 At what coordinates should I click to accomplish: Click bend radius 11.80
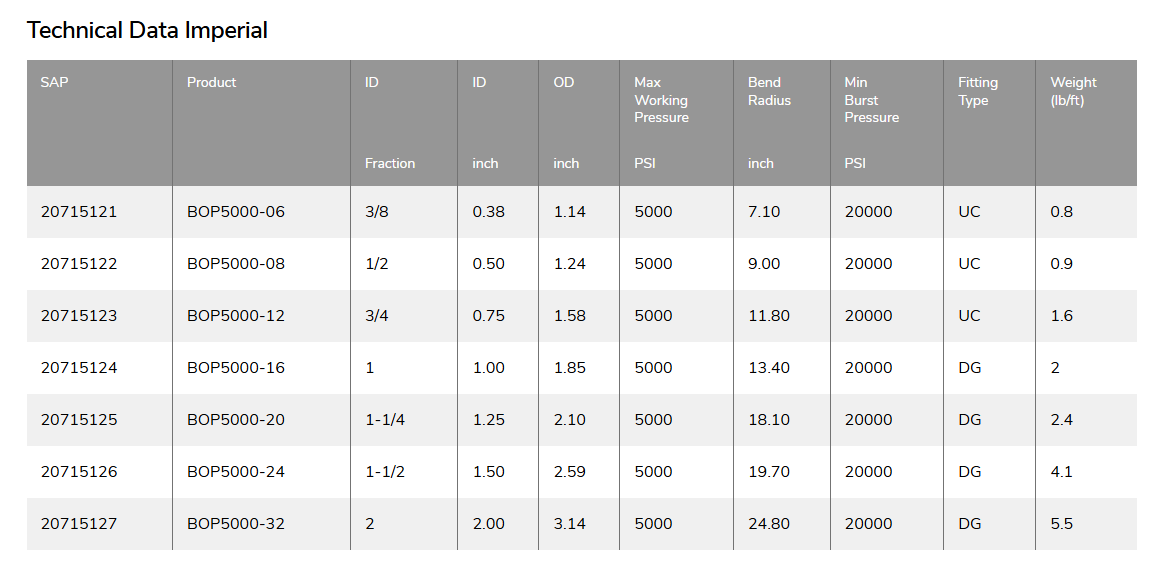pos(769,315)
